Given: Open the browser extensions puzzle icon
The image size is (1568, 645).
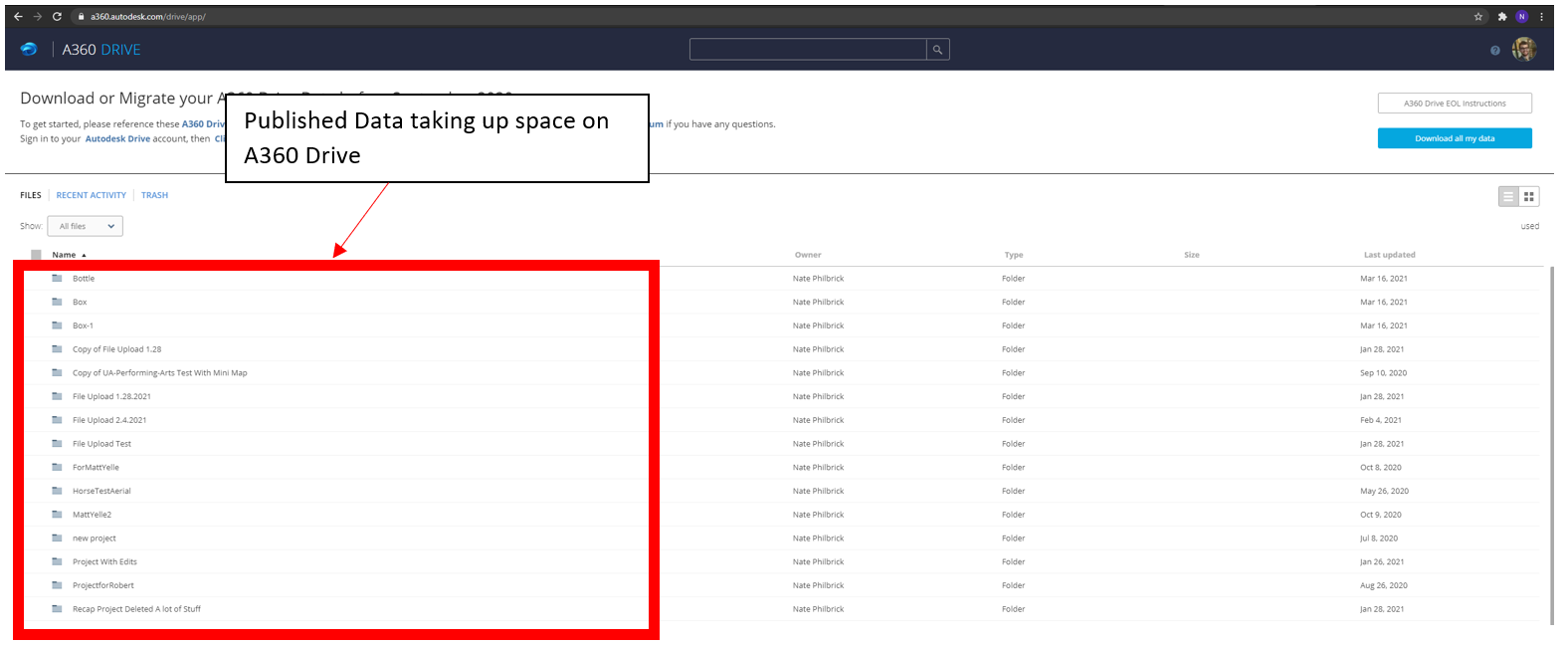Looking at the screenshot, I should tap(1501, 17).
